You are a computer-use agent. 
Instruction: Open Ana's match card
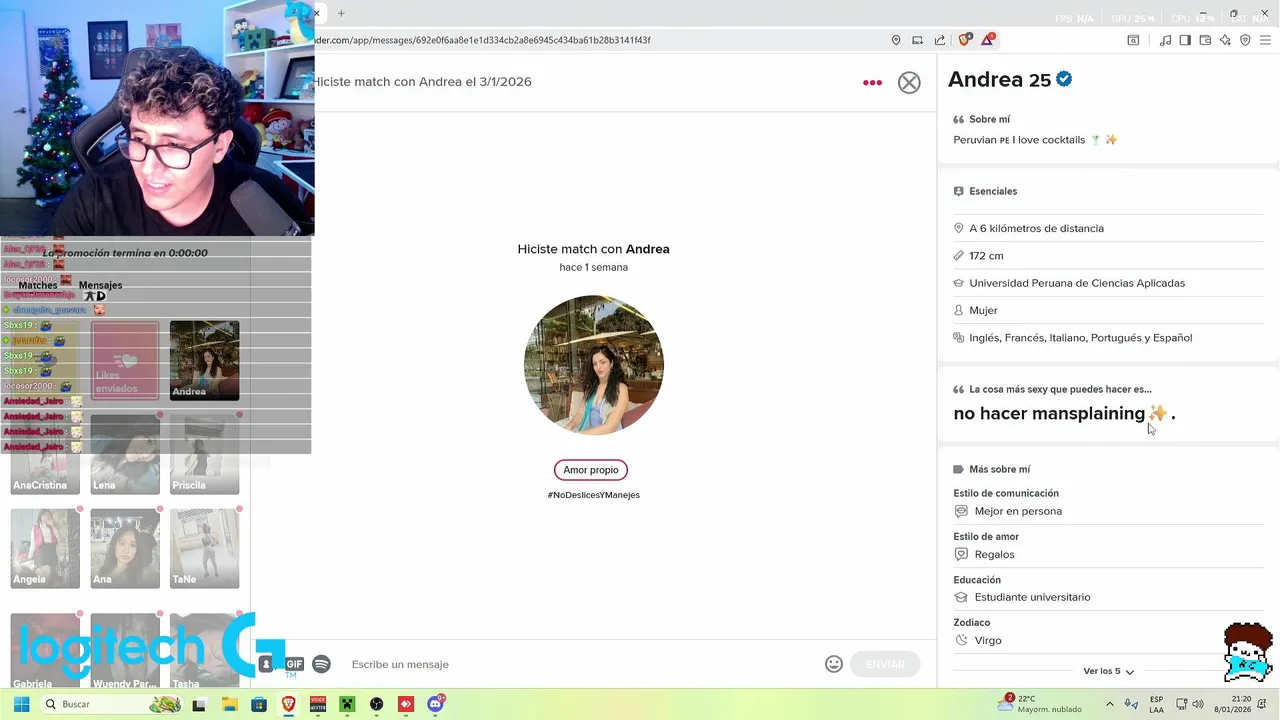pyautogui.click(x=125, y=548)
